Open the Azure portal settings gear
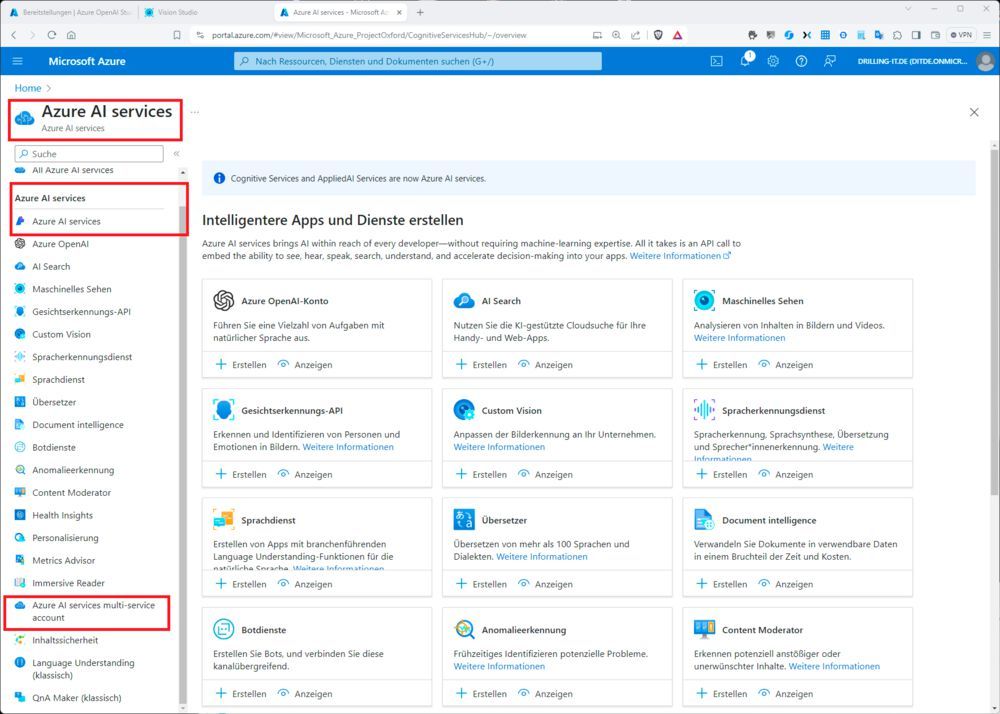1000x714 pixels. [772, 61]
